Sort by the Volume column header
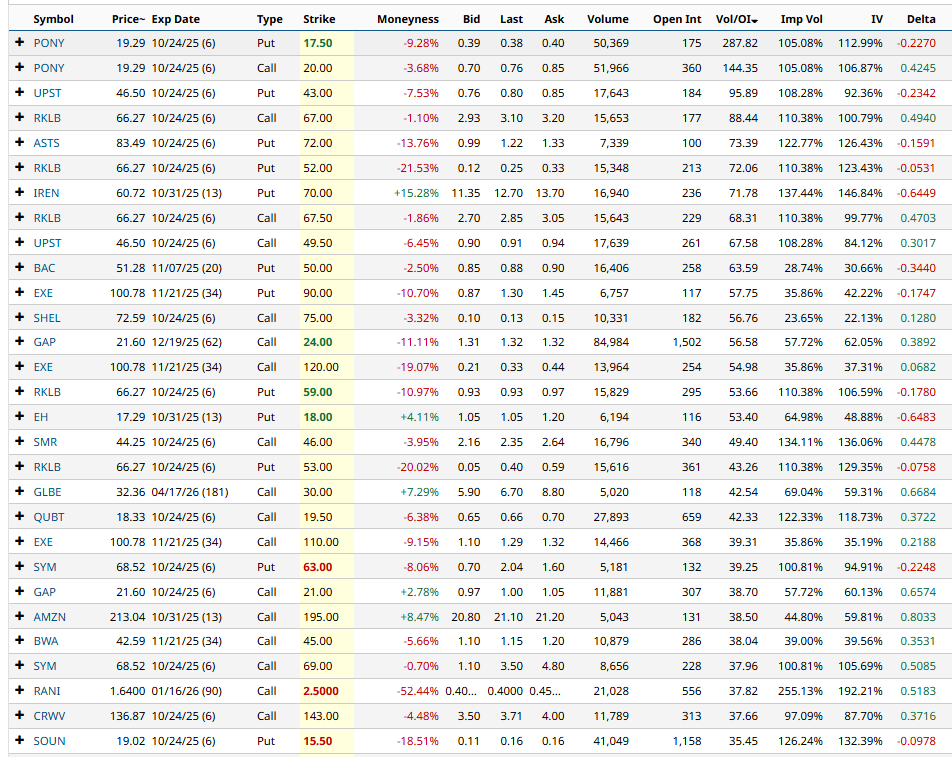Image resolution: width=952 pixels, height=757 pixels. (608, 19)
